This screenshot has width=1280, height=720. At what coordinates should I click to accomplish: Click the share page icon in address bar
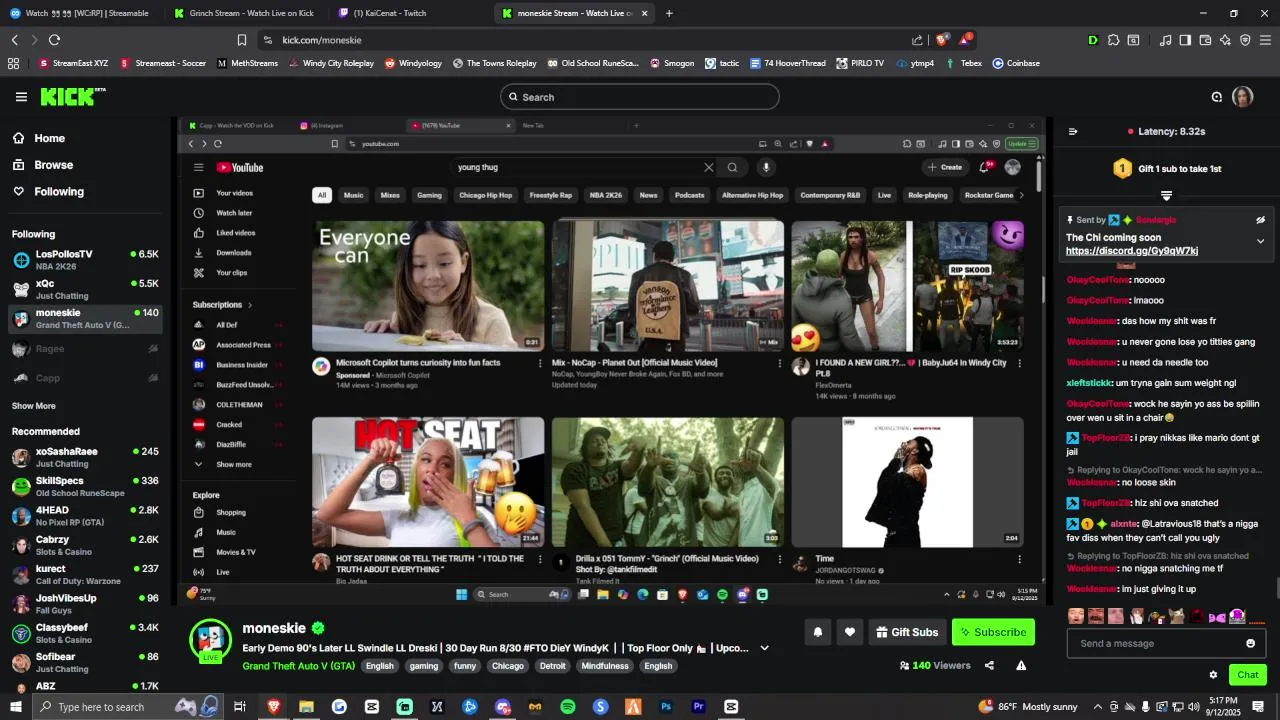point(917,40)
